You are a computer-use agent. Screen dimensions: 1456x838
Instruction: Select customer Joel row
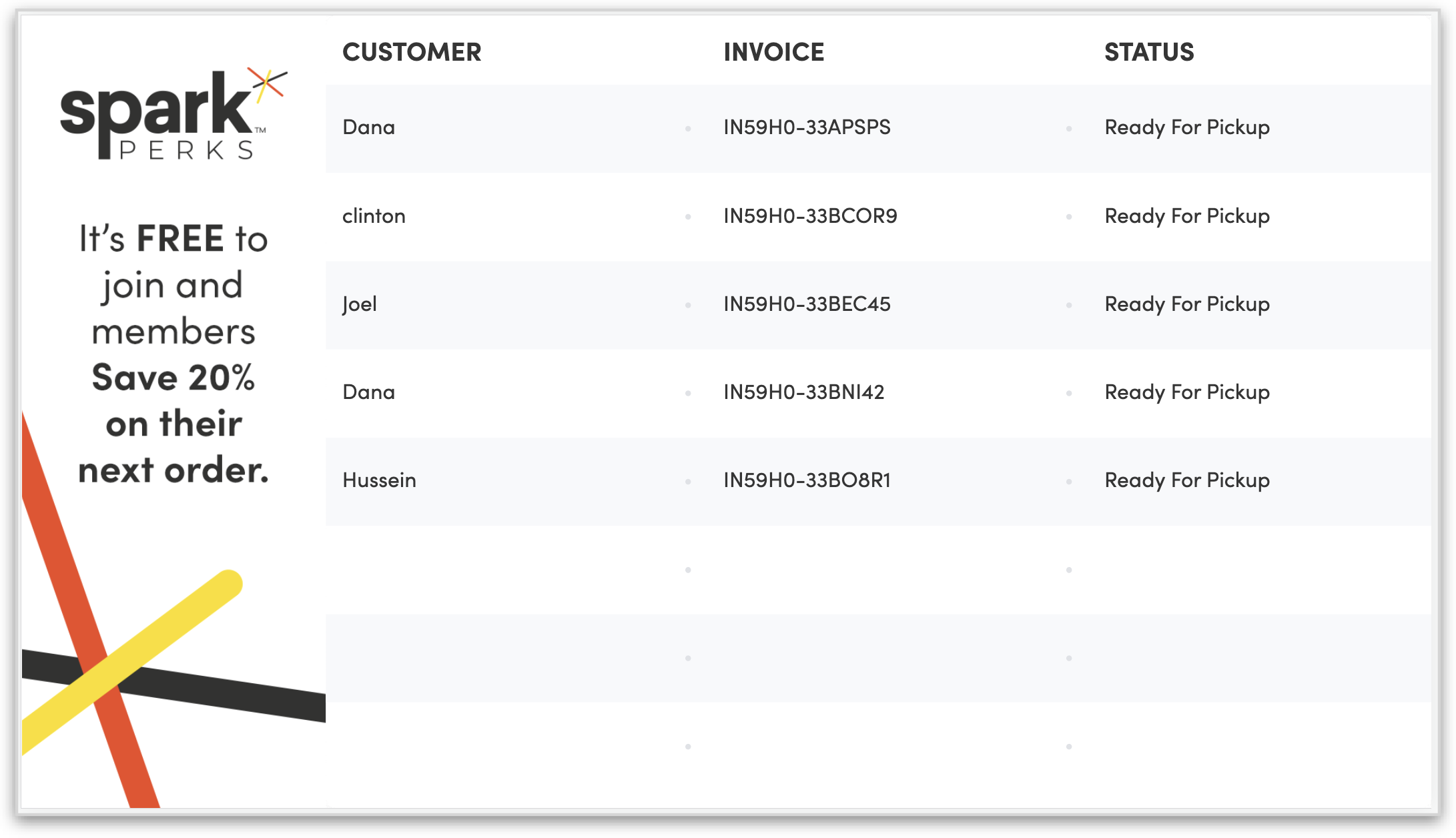pos(360,304)
